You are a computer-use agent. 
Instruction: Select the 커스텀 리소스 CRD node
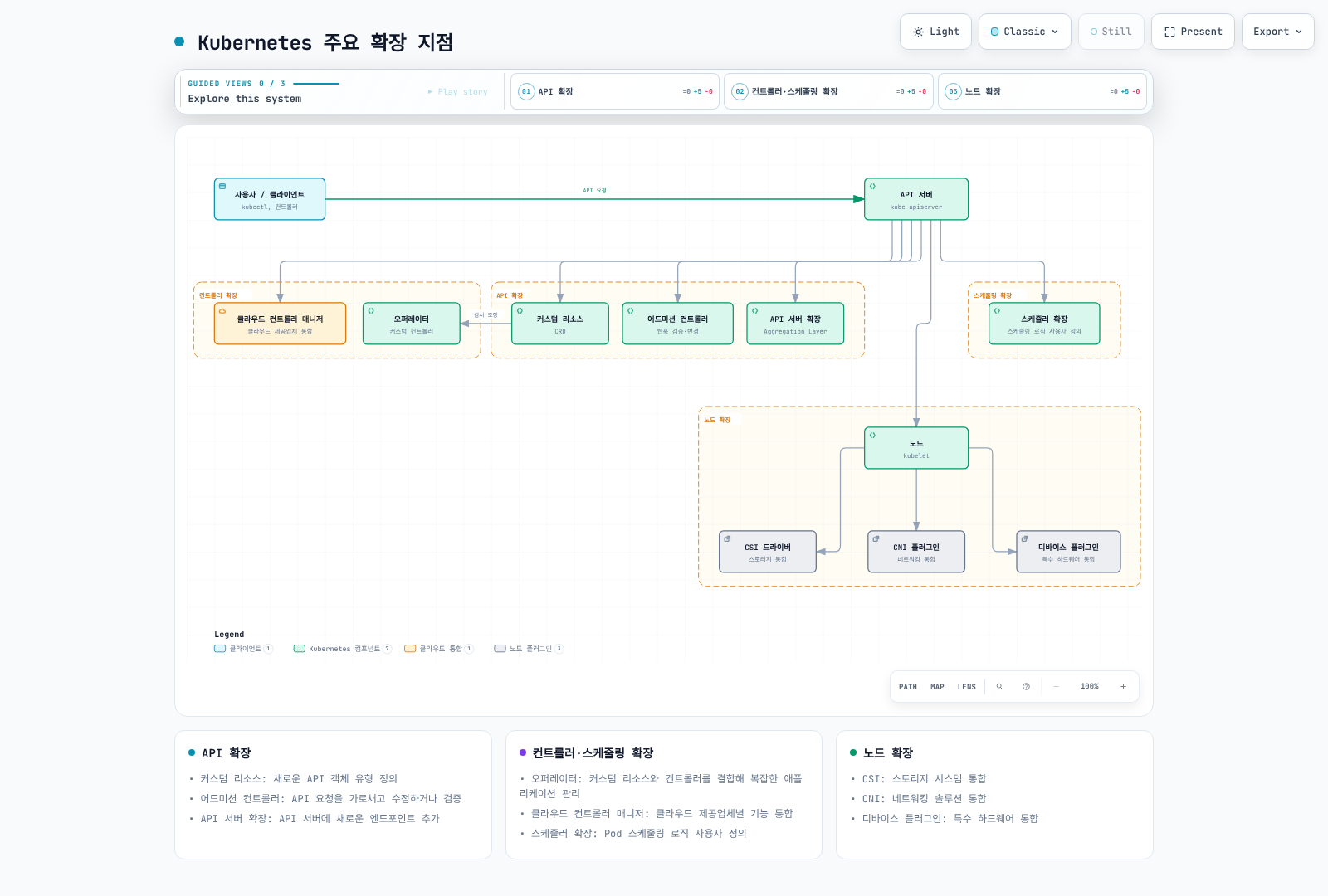(560, 324)
